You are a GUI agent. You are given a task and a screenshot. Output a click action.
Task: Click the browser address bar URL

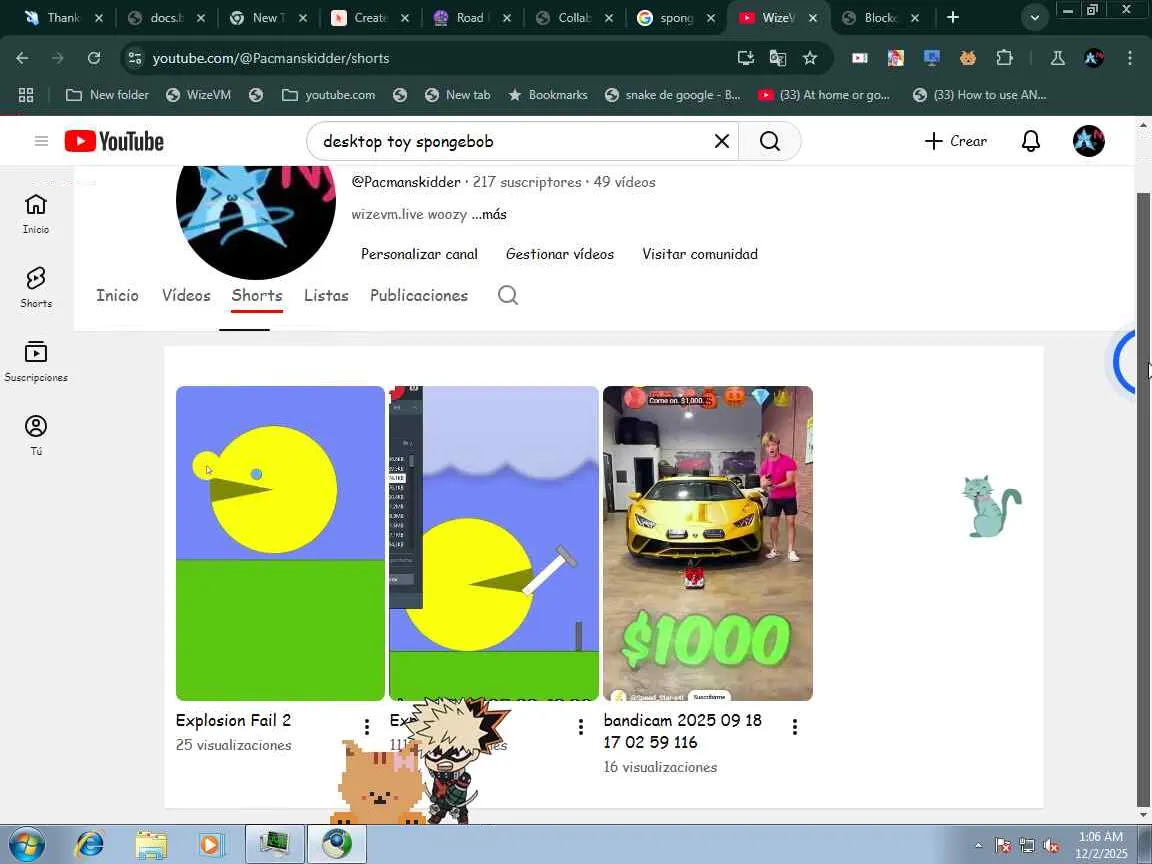coord(270,58)
